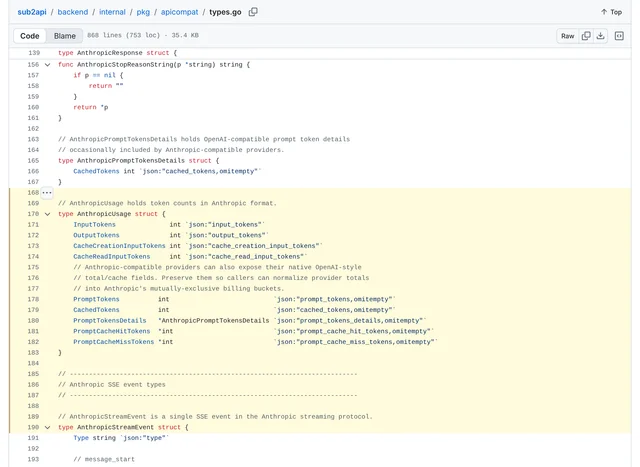The width and height of the screenshot is (640, 467).
Task: Select line number 178
Action: (33, 299)
